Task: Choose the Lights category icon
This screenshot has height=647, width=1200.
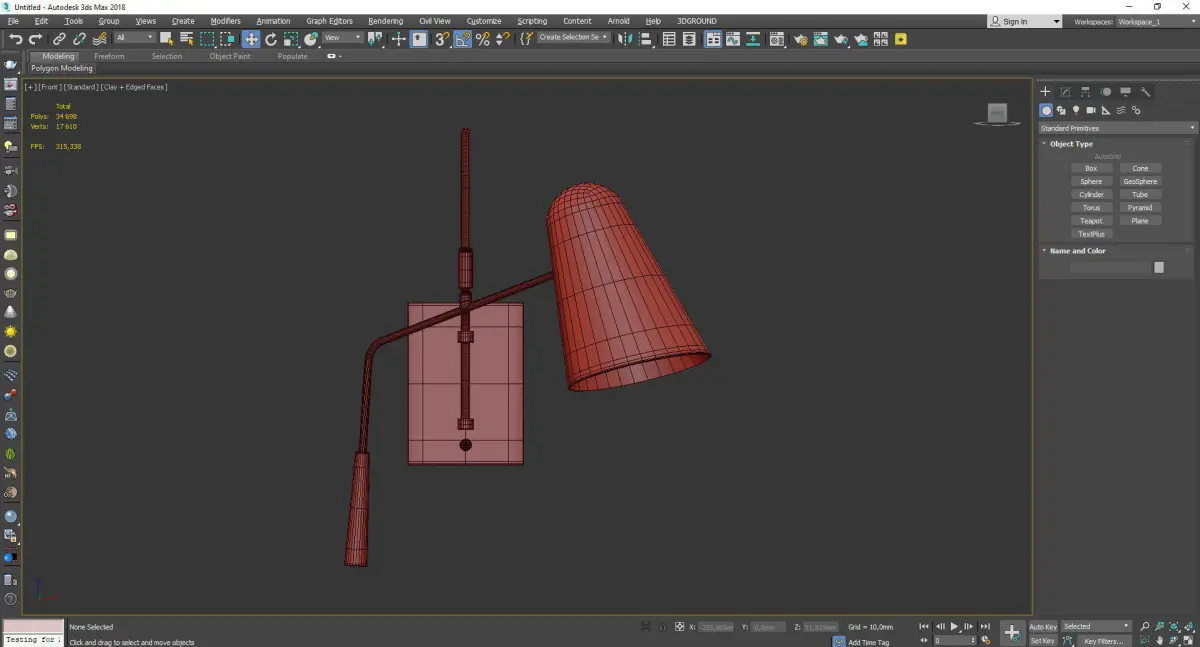Action: pyautogui.click(x=1076, y=110)
